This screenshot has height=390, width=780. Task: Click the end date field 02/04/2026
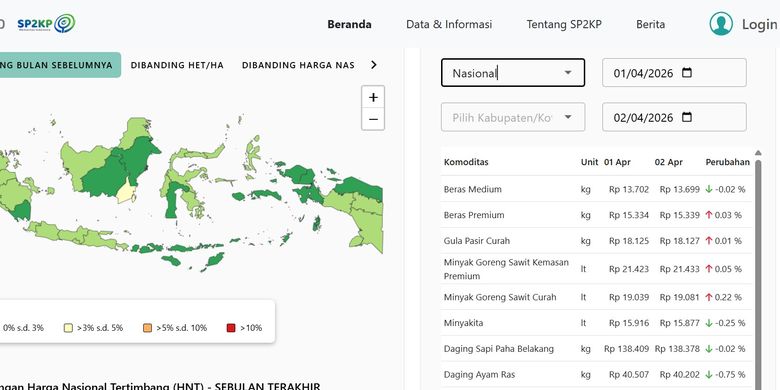click(x=674, y=117)
